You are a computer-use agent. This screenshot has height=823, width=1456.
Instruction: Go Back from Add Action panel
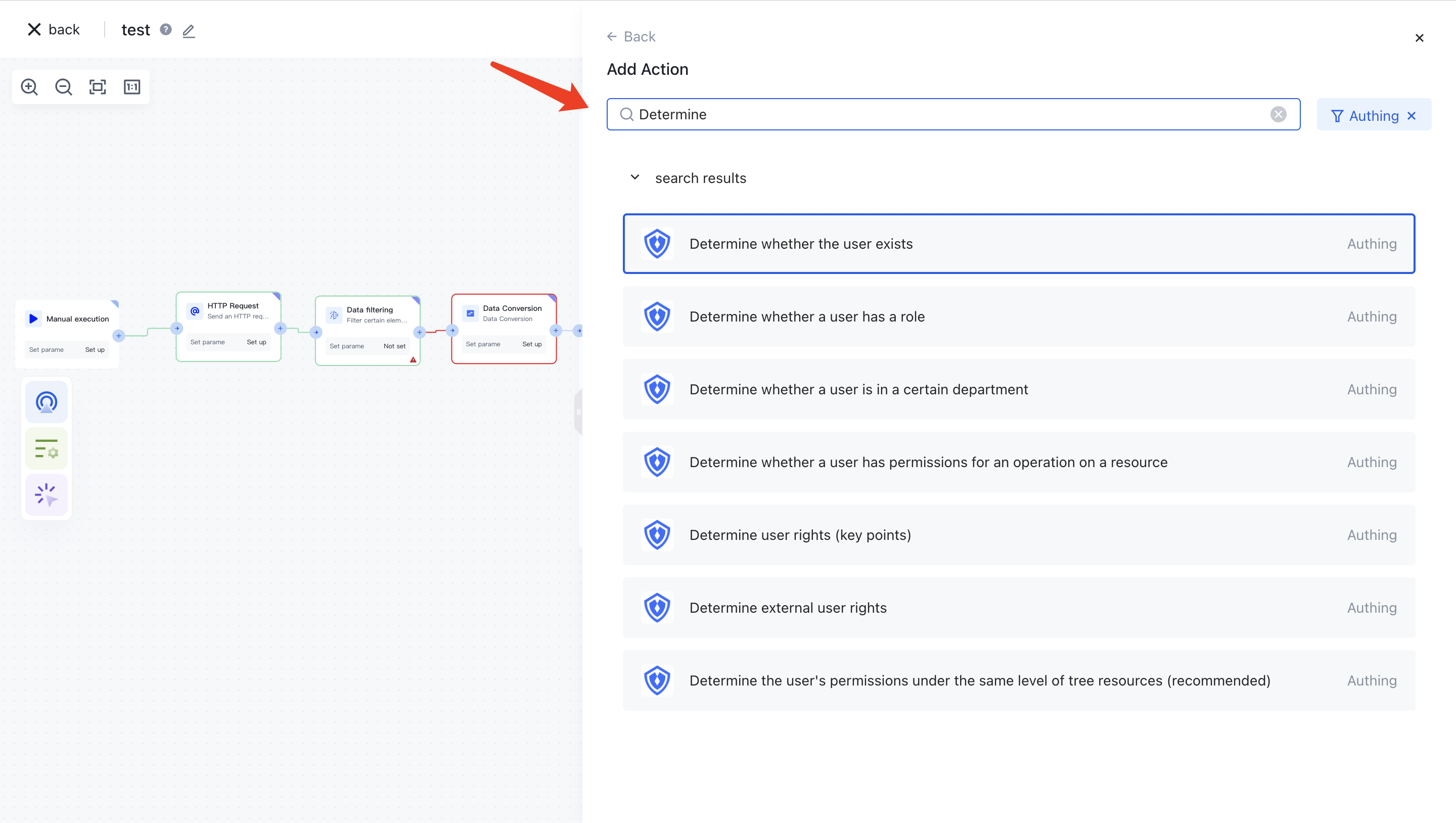point(631,37)
